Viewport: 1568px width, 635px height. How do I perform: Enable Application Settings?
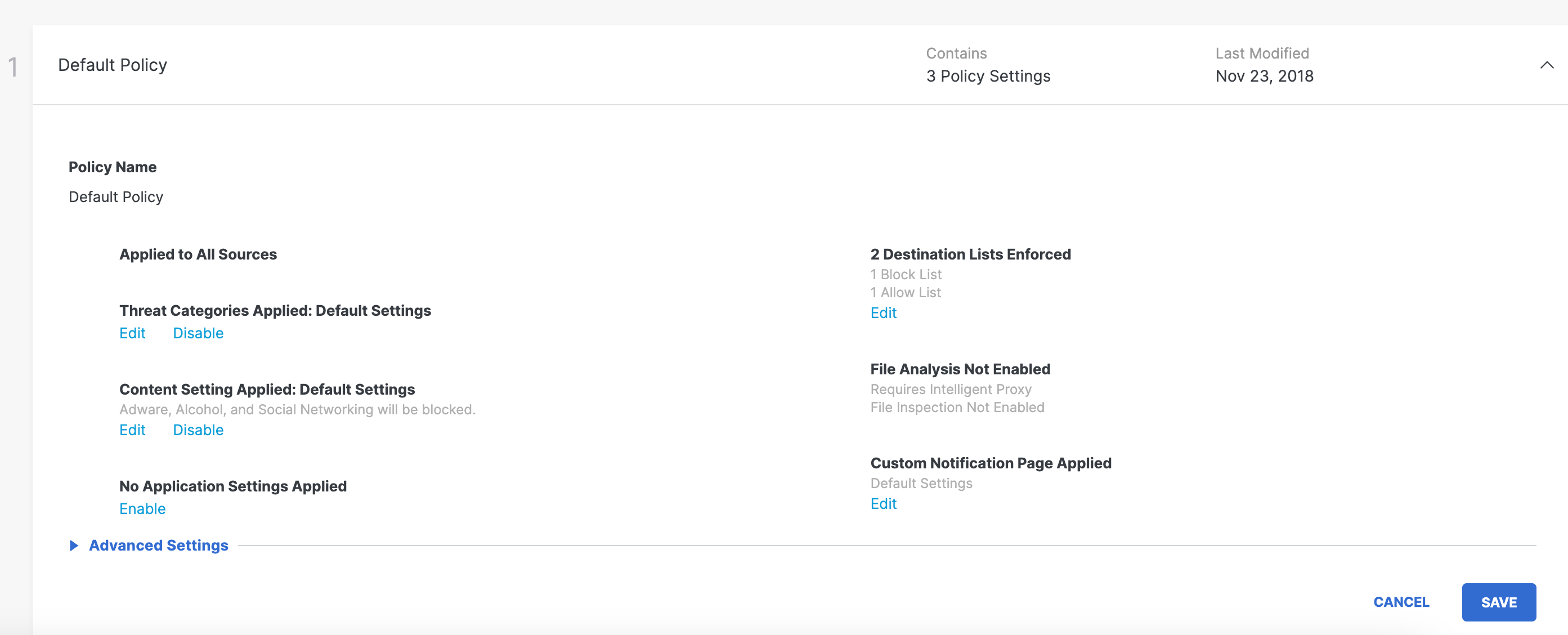tap(142, 508)
